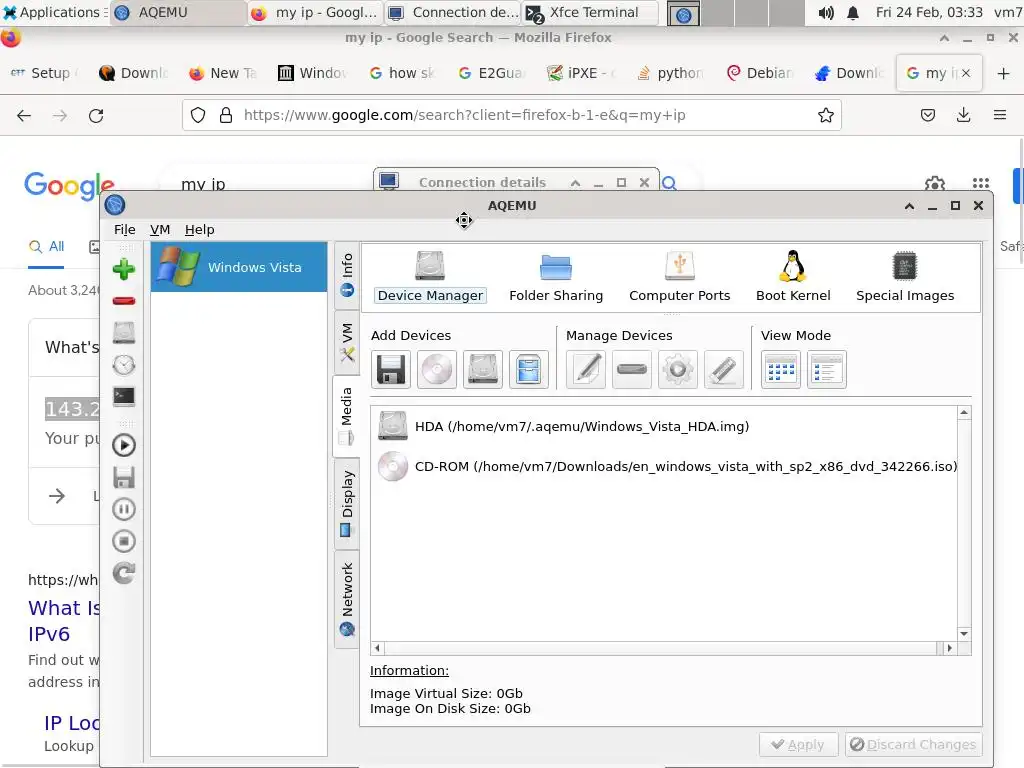Open the File menu in AQEMU

(x=124, y=230)
